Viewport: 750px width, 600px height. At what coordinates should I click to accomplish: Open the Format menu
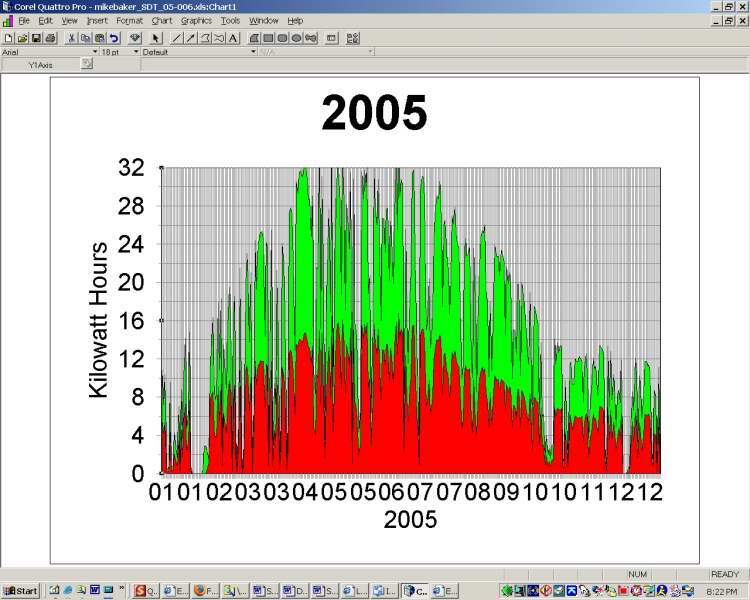(129, 20)
